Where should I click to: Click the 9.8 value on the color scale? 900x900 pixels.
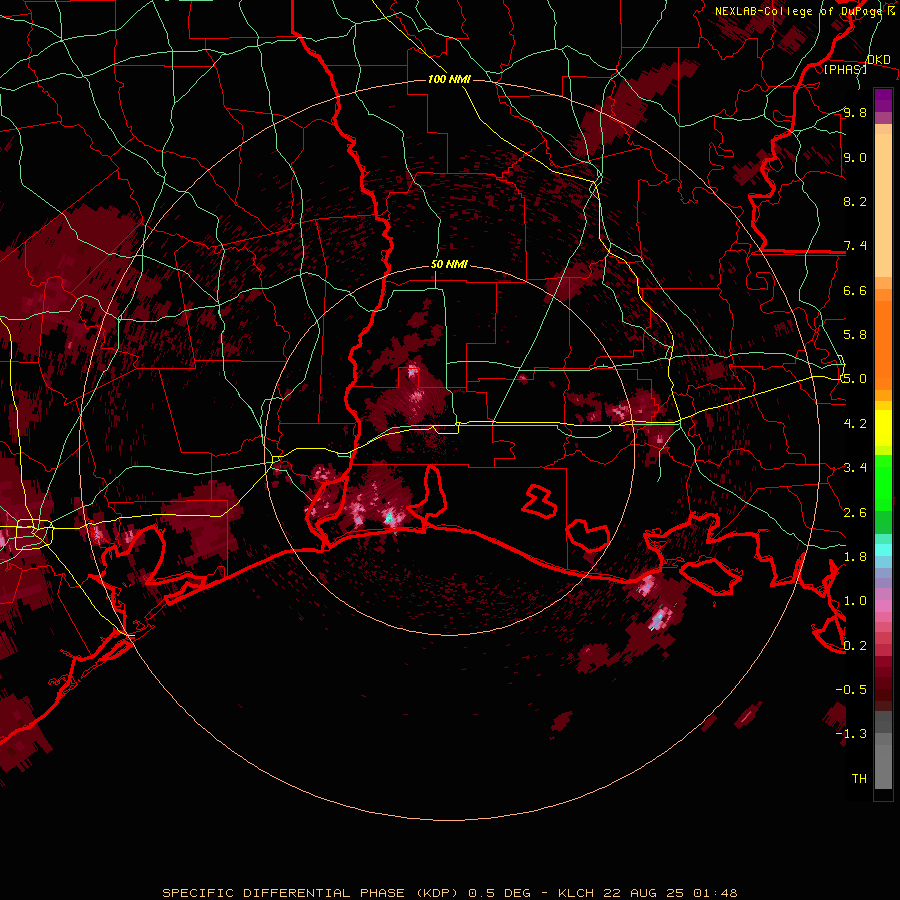855,112
